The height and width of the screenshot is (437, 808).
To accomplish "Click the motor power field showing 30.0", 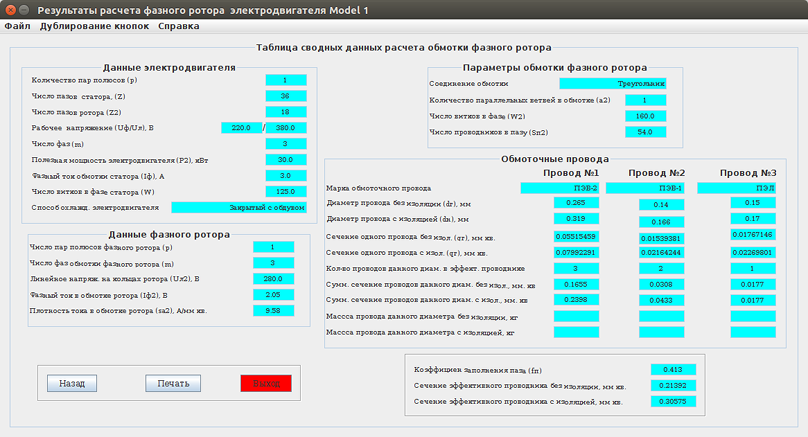I will 285,160.
